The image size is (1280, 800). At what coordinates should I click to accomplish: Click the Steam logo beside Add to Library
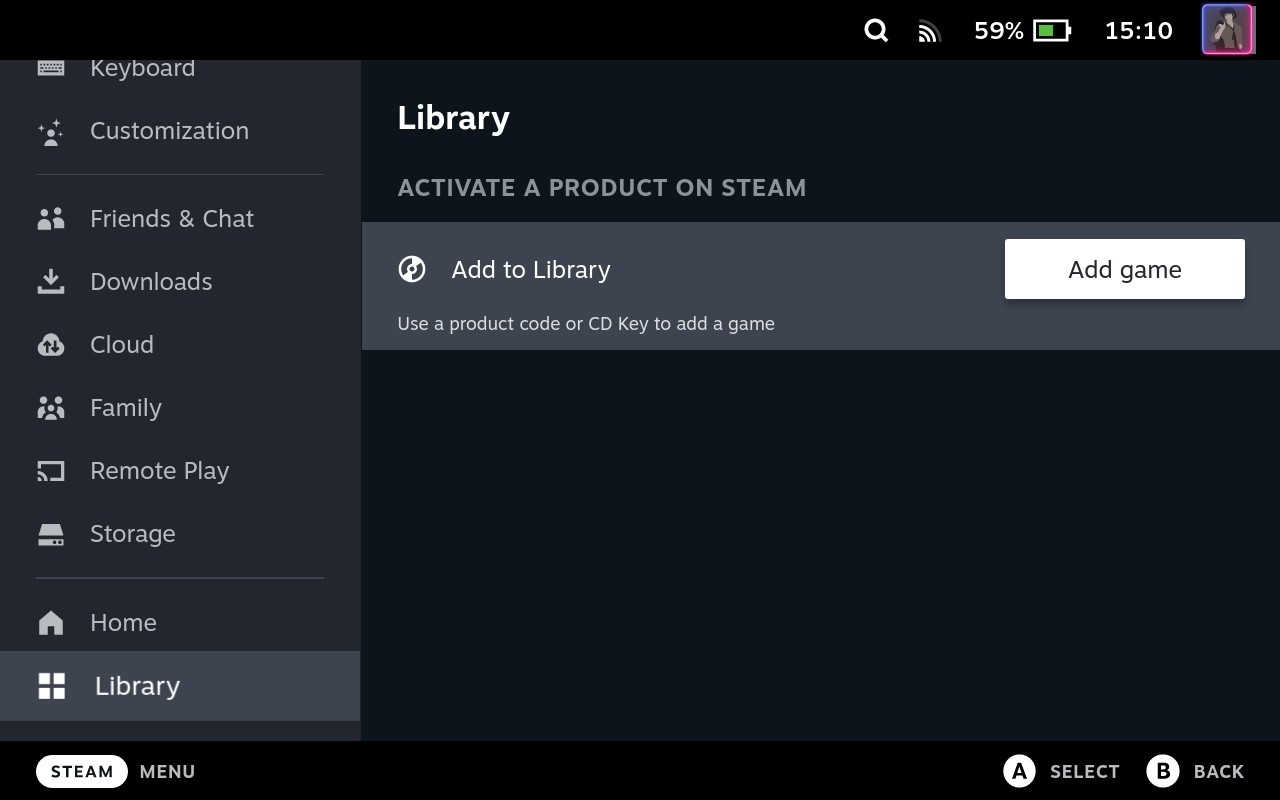tap(412, 269)
